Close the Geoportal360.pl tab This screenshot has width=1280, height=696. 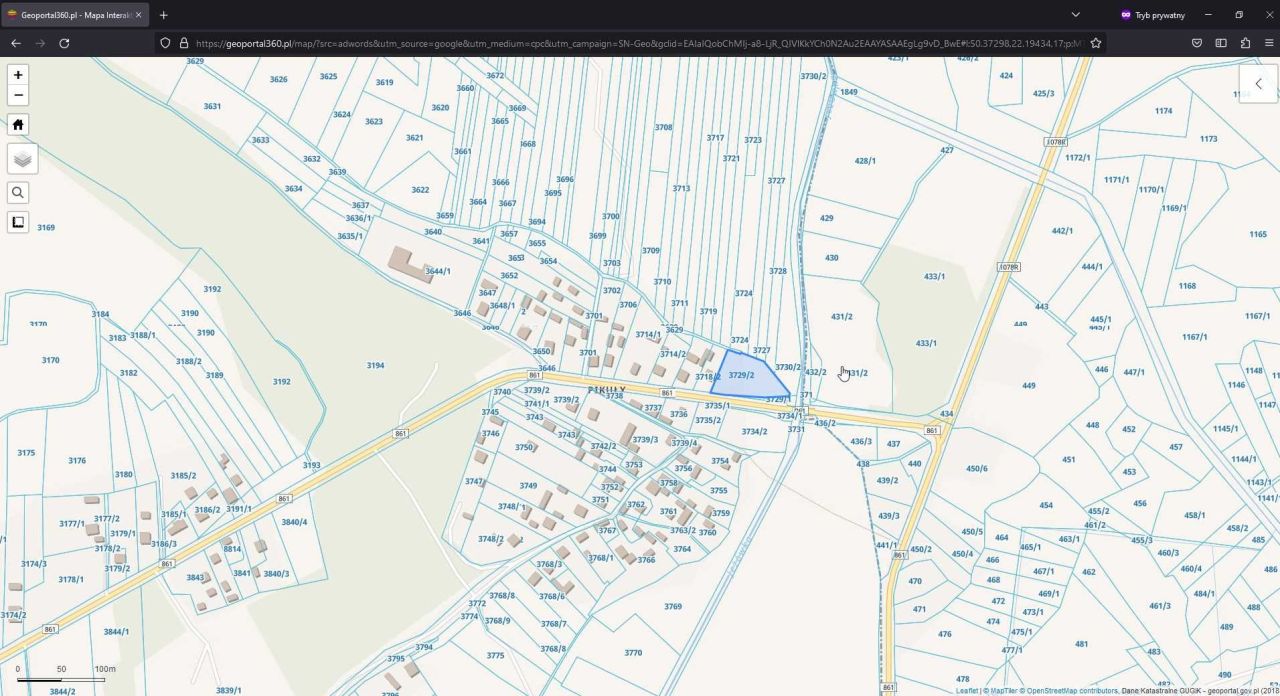click(x=138, y=15)
